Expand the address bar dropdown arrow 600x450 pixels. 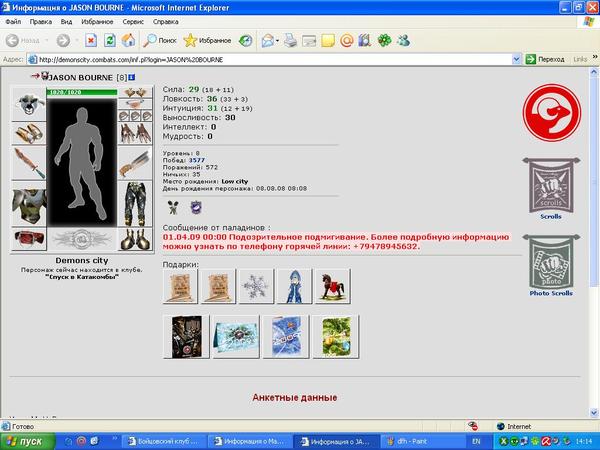coord(516,59)
